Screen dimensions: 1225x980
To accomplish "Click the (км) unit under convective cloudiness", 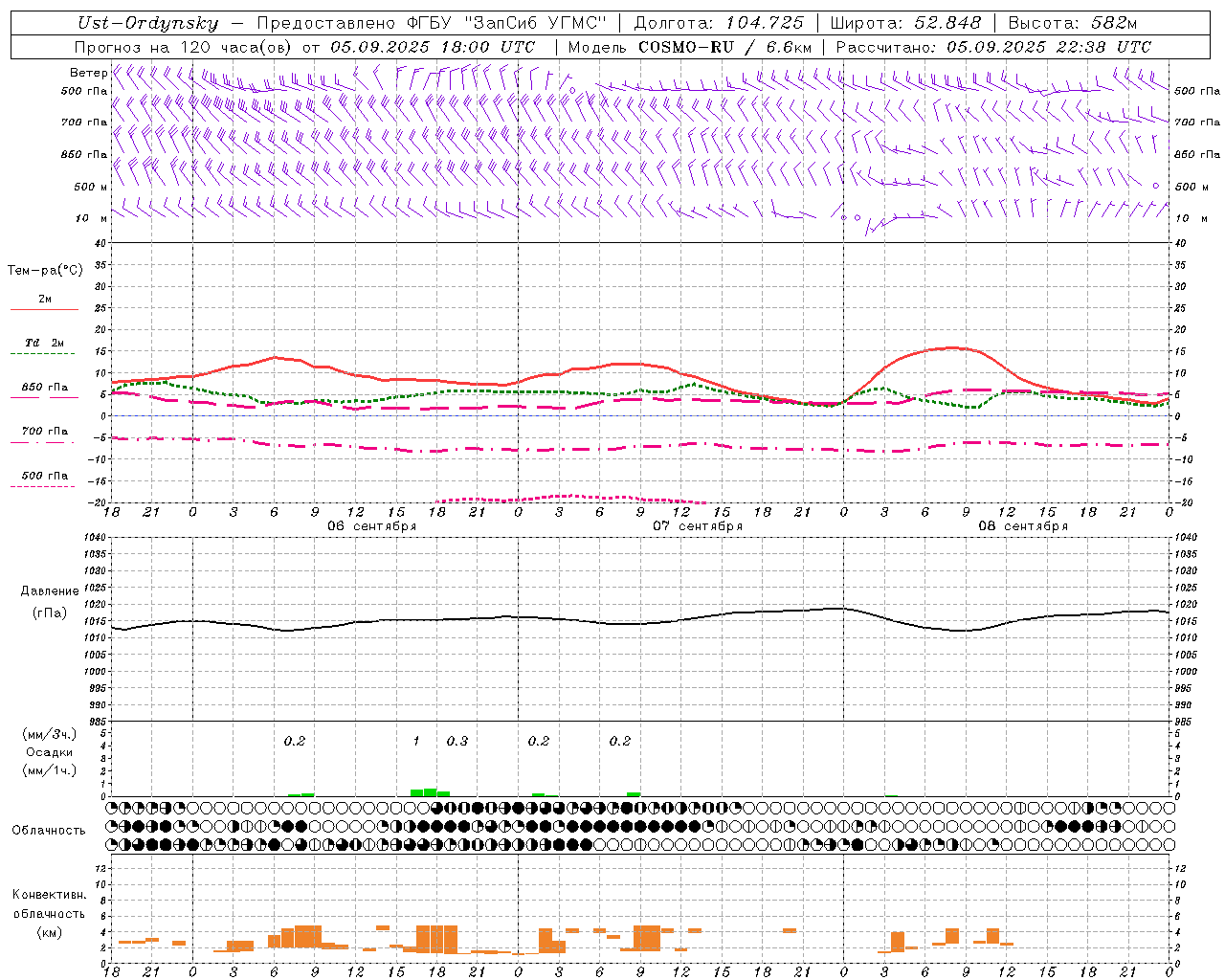I will tap(50, 932).
